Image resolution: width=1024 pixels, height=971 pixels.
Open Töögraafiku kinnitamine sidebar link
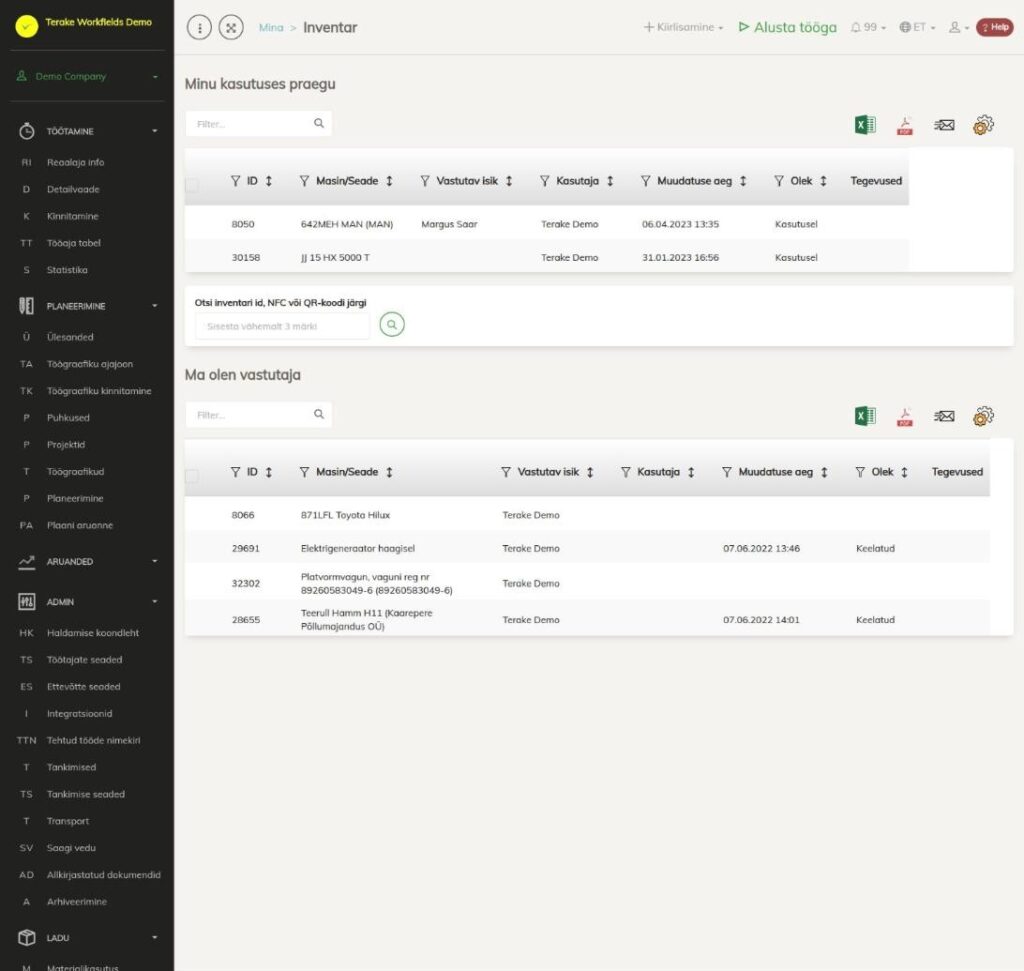[x=99, y=391]
